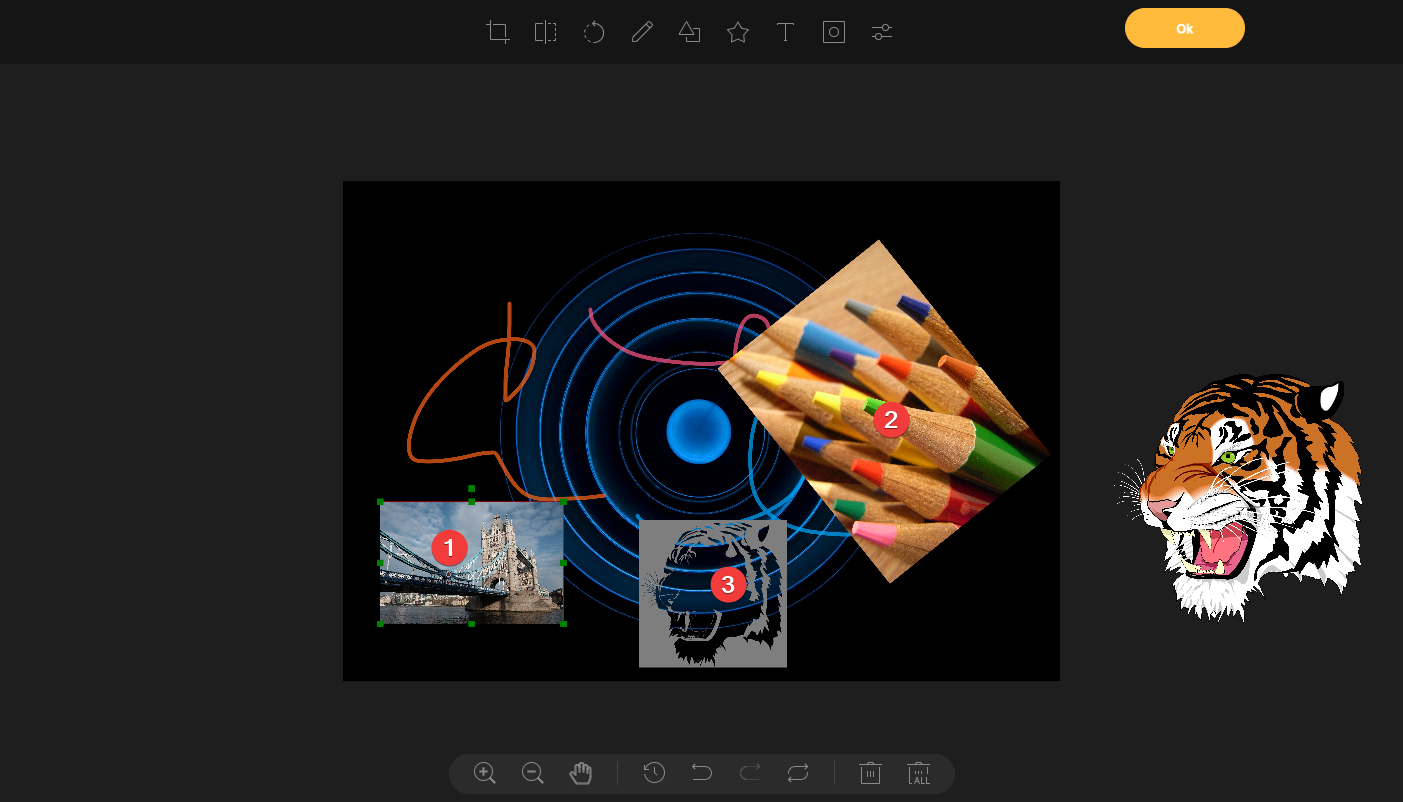
Task: Delete all objects on canvas
Action: tap(918, 772)
